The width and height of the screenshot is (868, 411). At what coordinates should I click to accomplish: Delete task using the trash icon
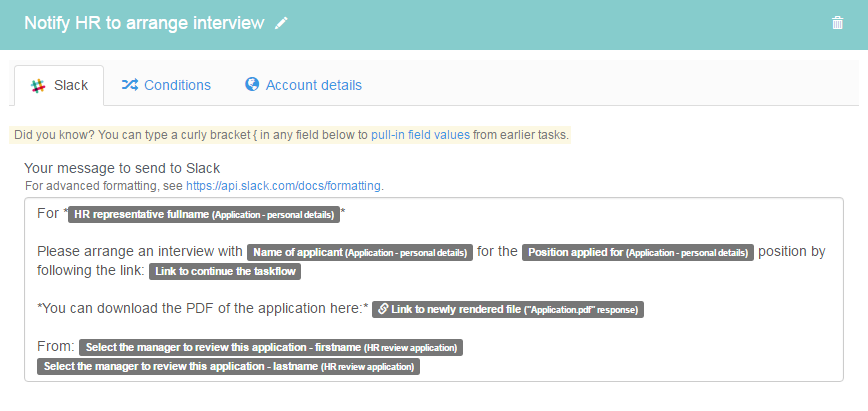pos(838,23)
